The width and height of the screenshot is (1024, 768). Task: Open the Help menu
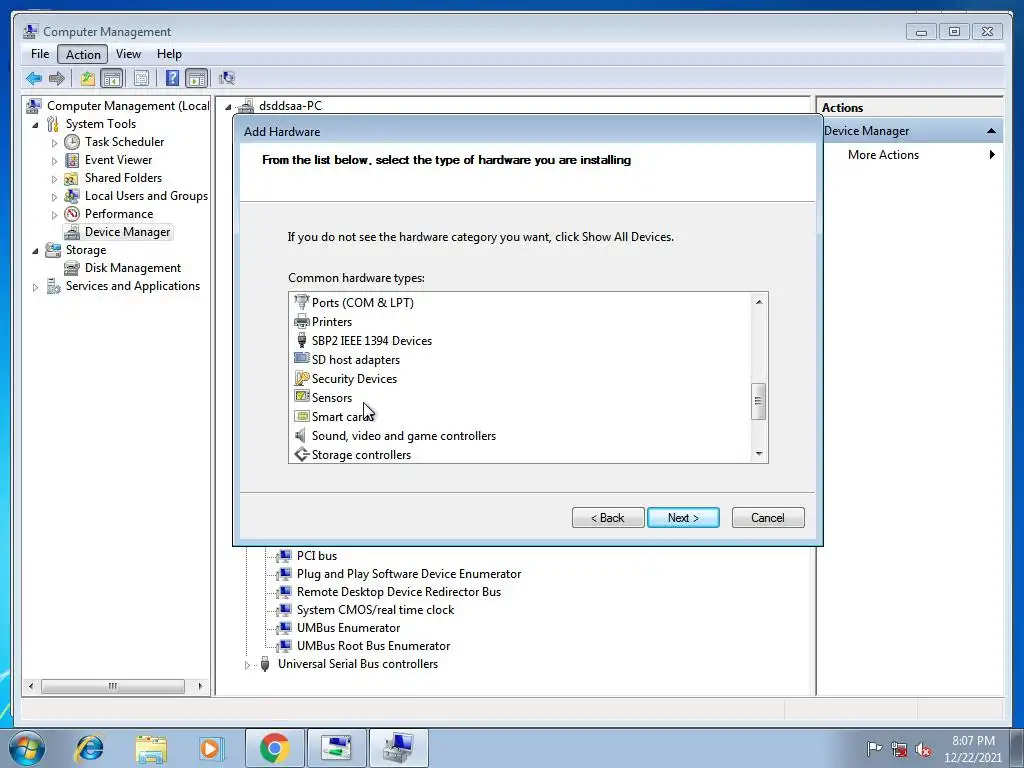169,54
